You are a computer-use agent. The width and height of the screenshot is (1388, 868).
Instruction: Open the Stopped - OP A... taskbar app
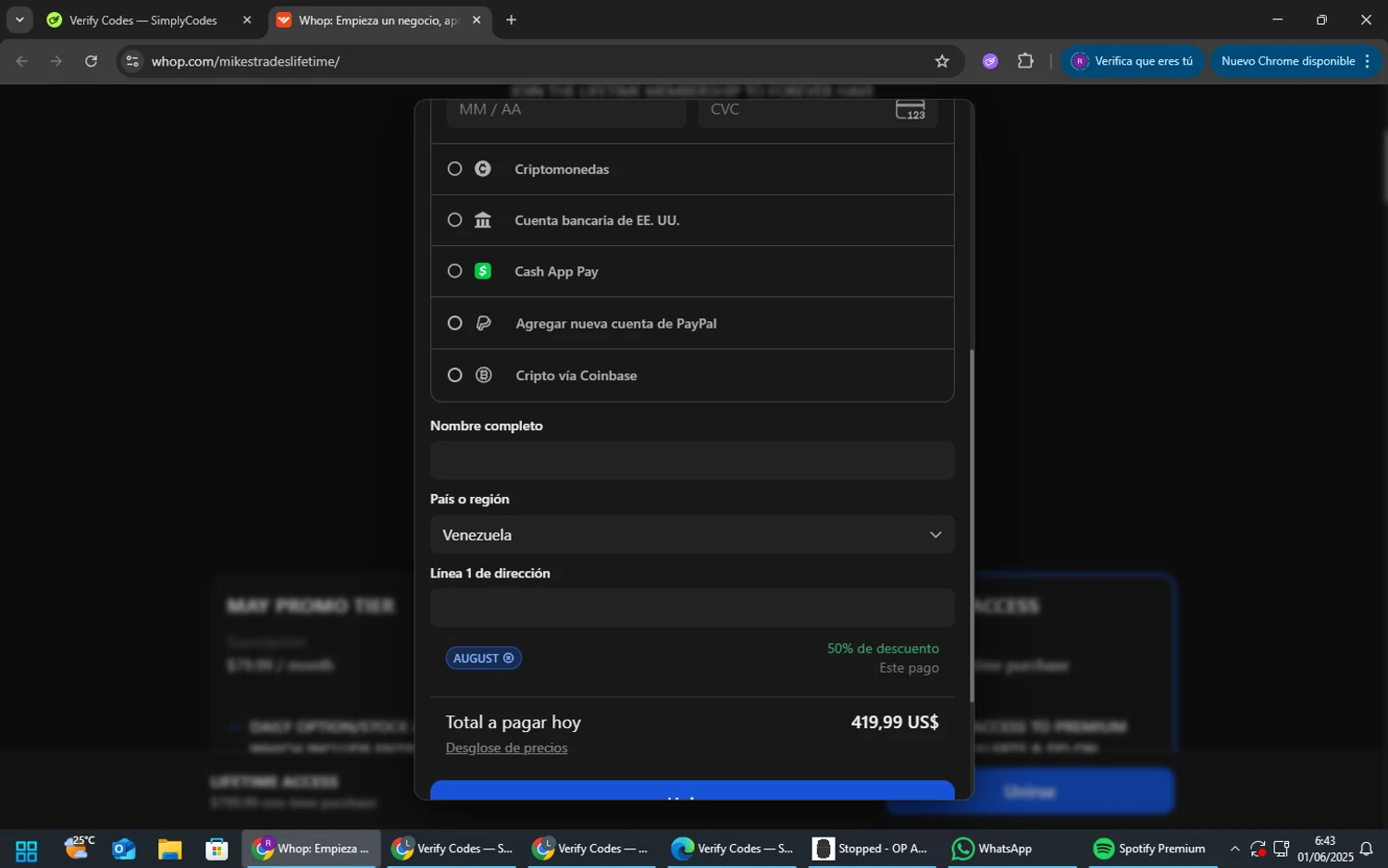pos(873,849)
